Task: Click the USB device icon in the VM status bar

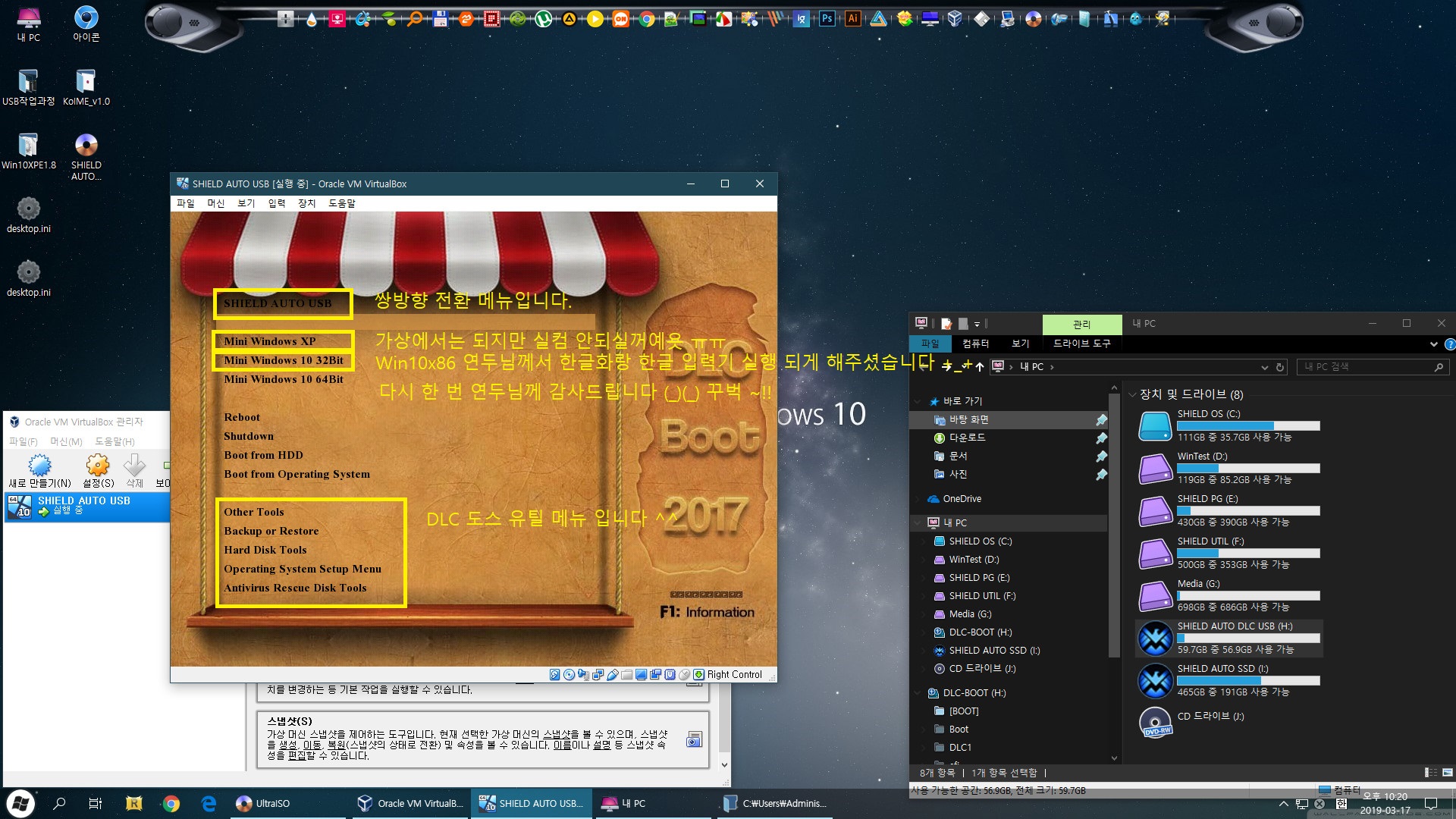Action: (x=613, y=674)
